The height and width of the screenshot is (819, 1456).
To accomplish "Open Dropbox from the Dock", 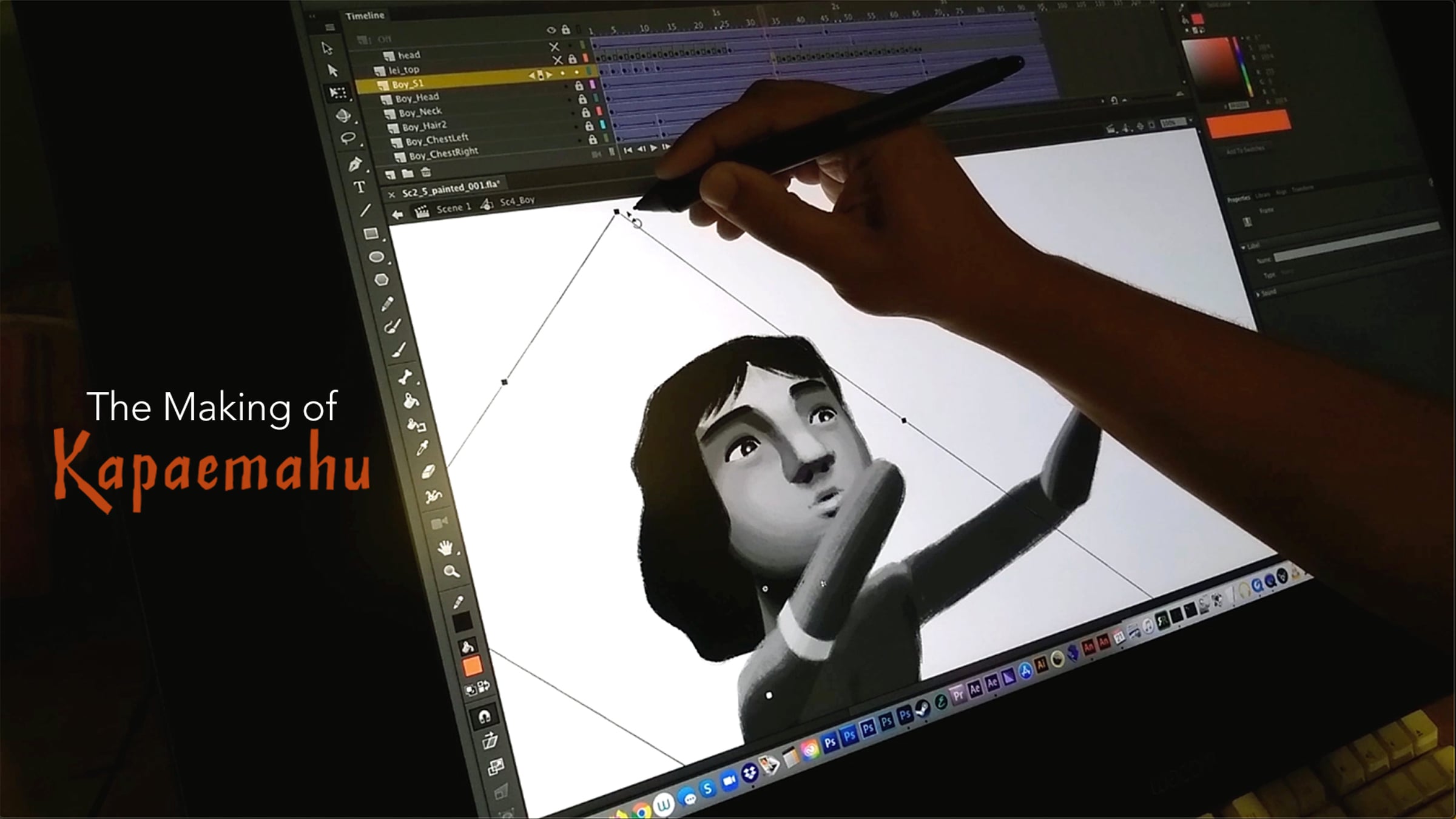I will click(x=750, y=772).
